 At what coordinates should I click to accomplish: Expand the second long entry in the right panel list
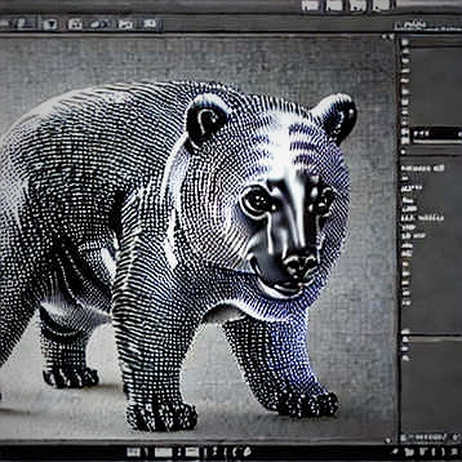point(423,218)
